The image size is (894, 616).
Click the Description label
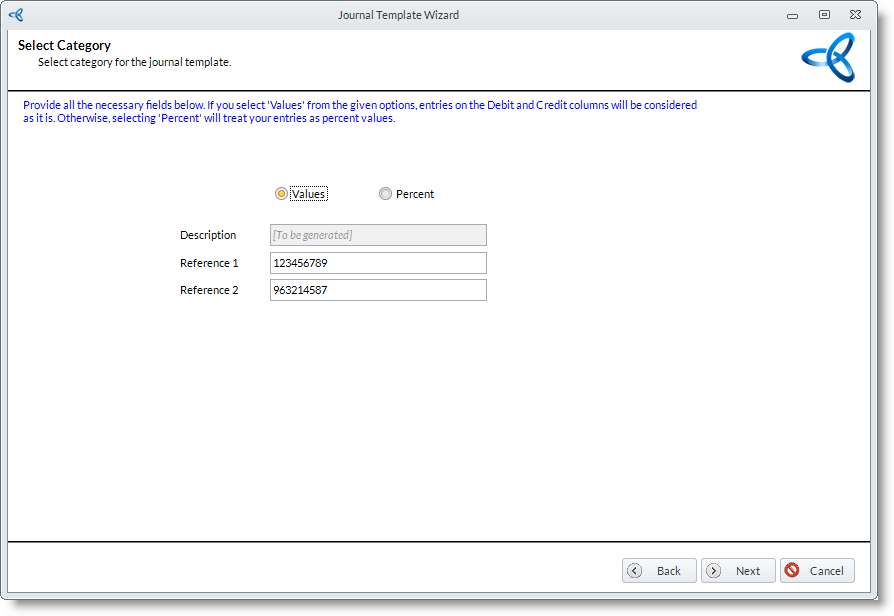point(208,235)
